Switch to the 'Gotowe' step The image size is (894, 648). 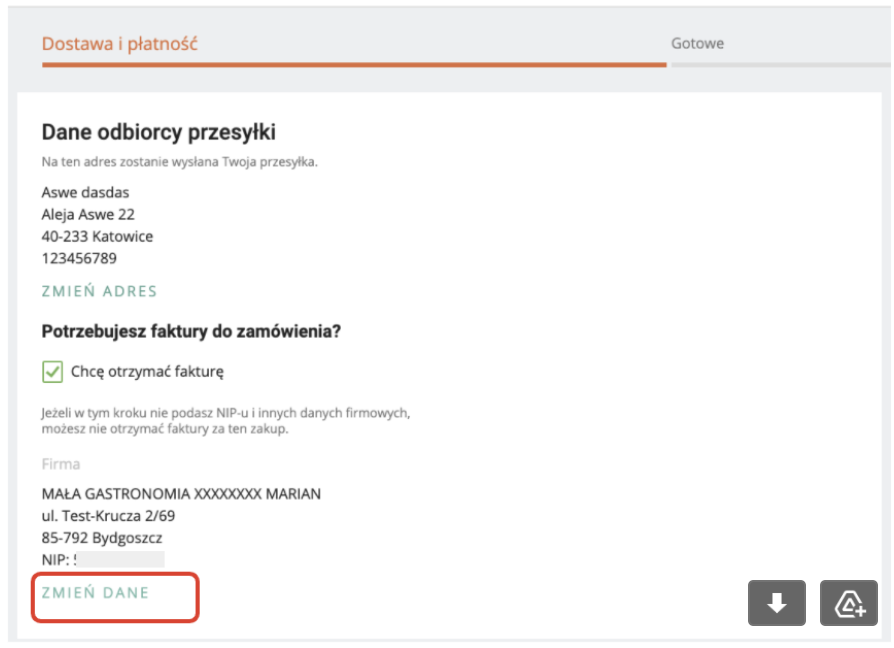point(697,43)
